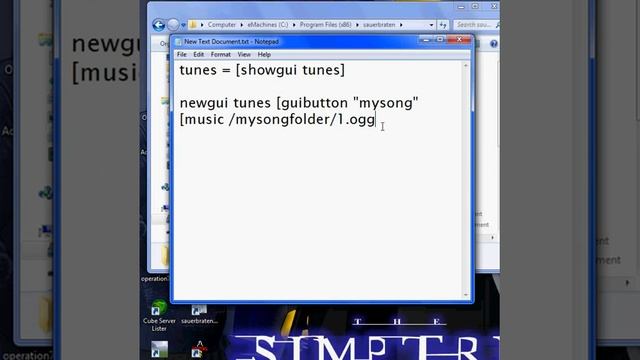Click the Explorer refresh button

click(443, 25)
